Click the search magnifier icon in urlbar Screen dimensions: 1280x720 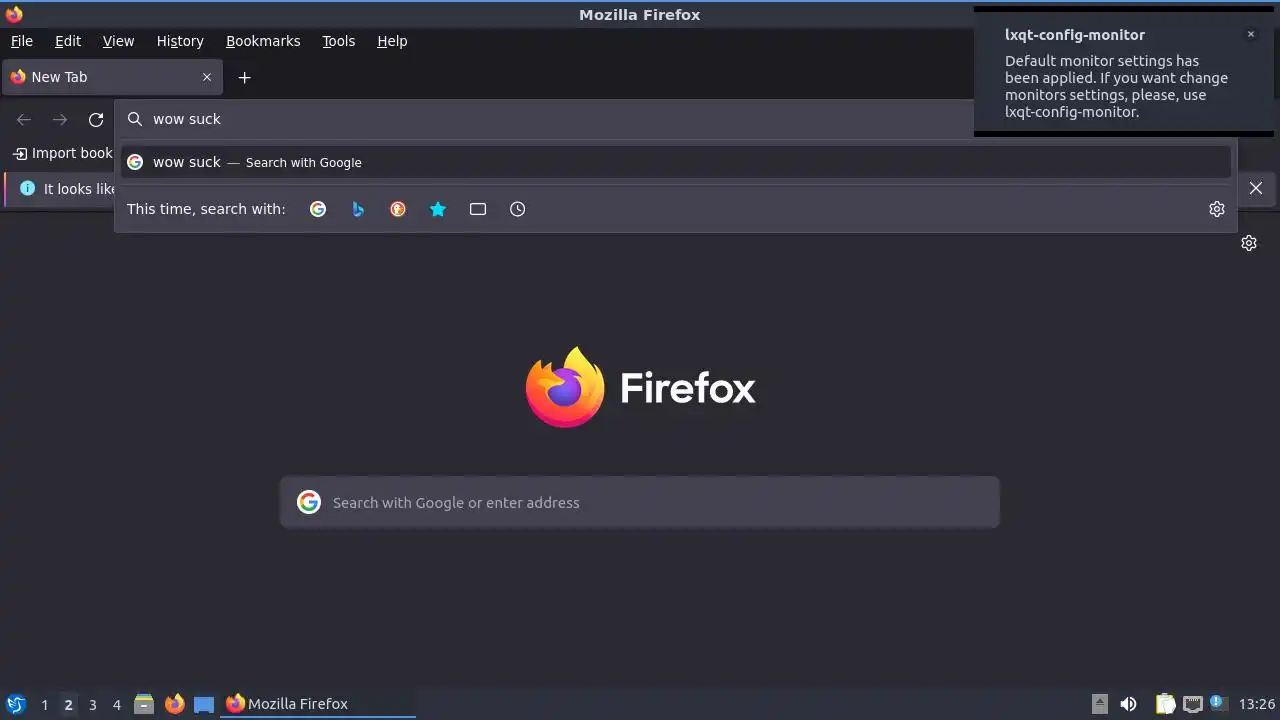tap(135, 119)
